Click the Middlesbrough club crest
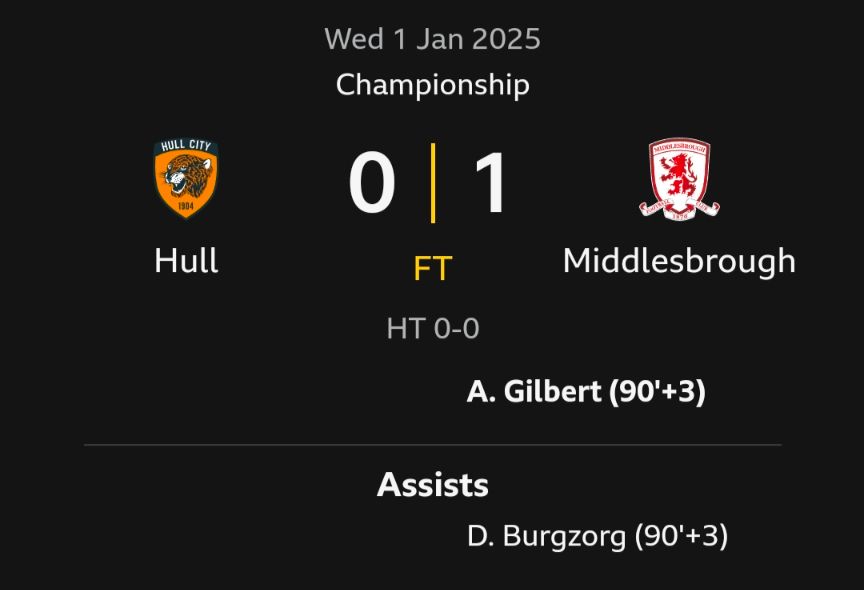 pyautogui.click(x=679, y=179)
